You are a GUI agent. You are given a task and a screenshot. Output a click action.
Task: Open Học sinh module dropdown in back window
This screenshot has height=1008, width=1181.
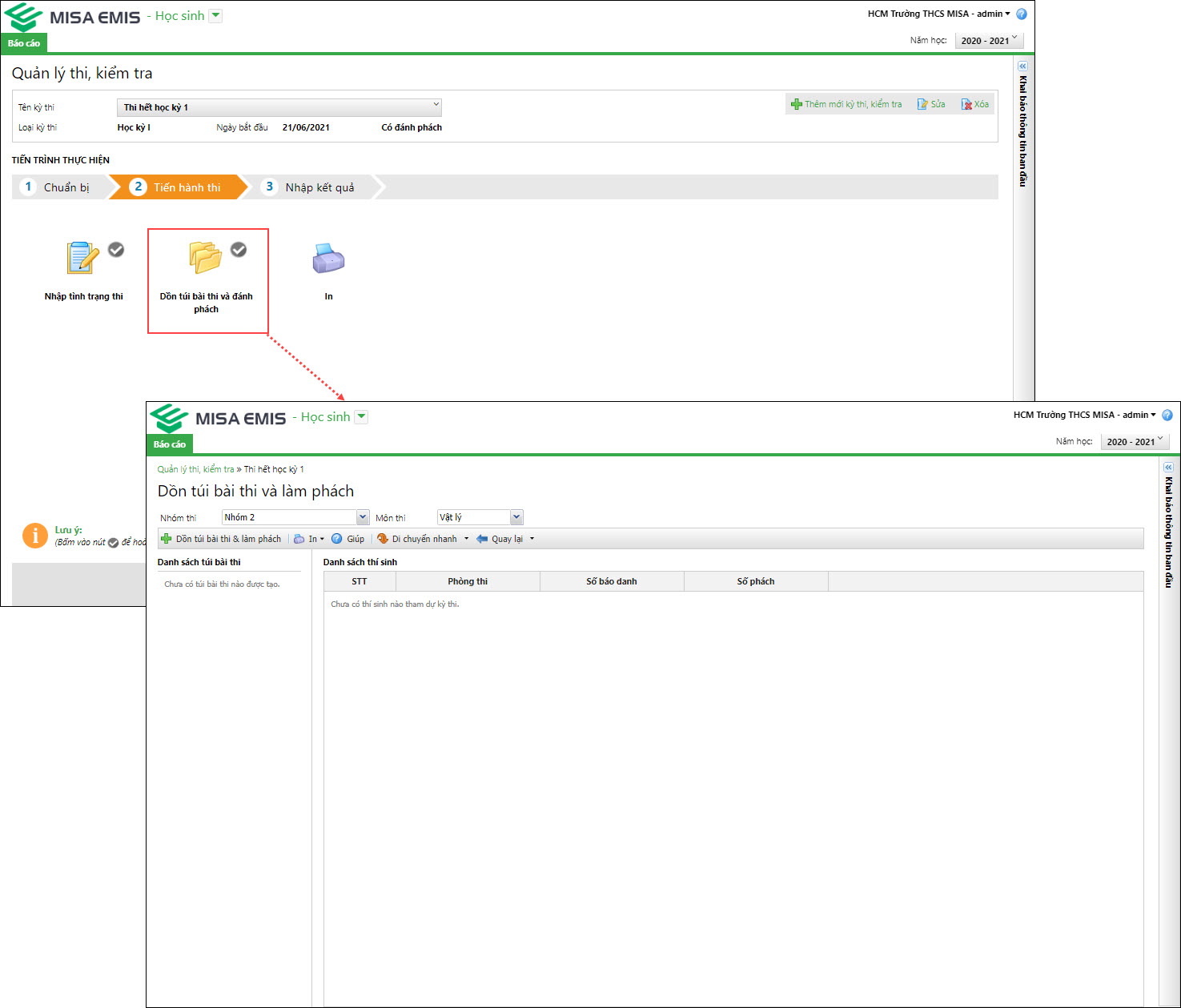215,16
